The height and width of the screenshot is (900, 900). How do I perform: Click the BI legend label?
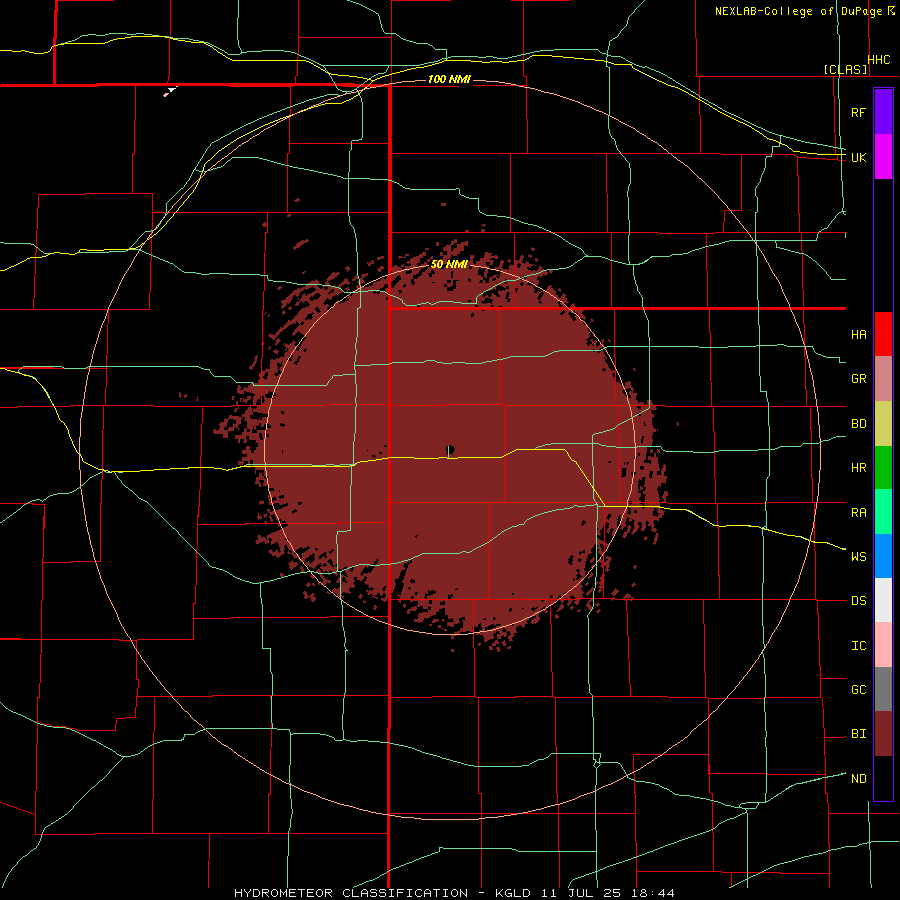click(858, 734)
